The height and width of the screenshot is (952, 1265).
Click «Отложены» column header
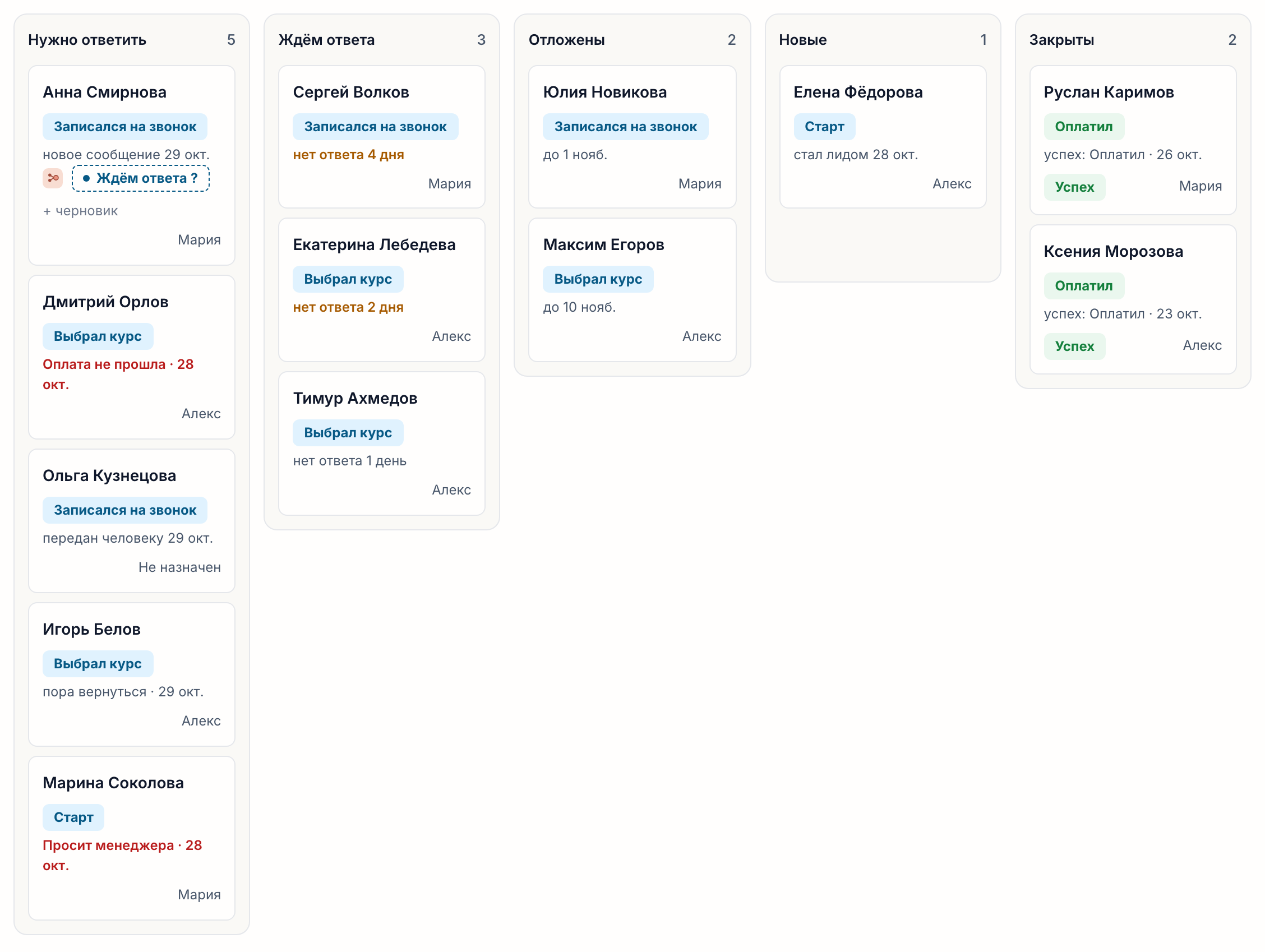tap(567, 40)
